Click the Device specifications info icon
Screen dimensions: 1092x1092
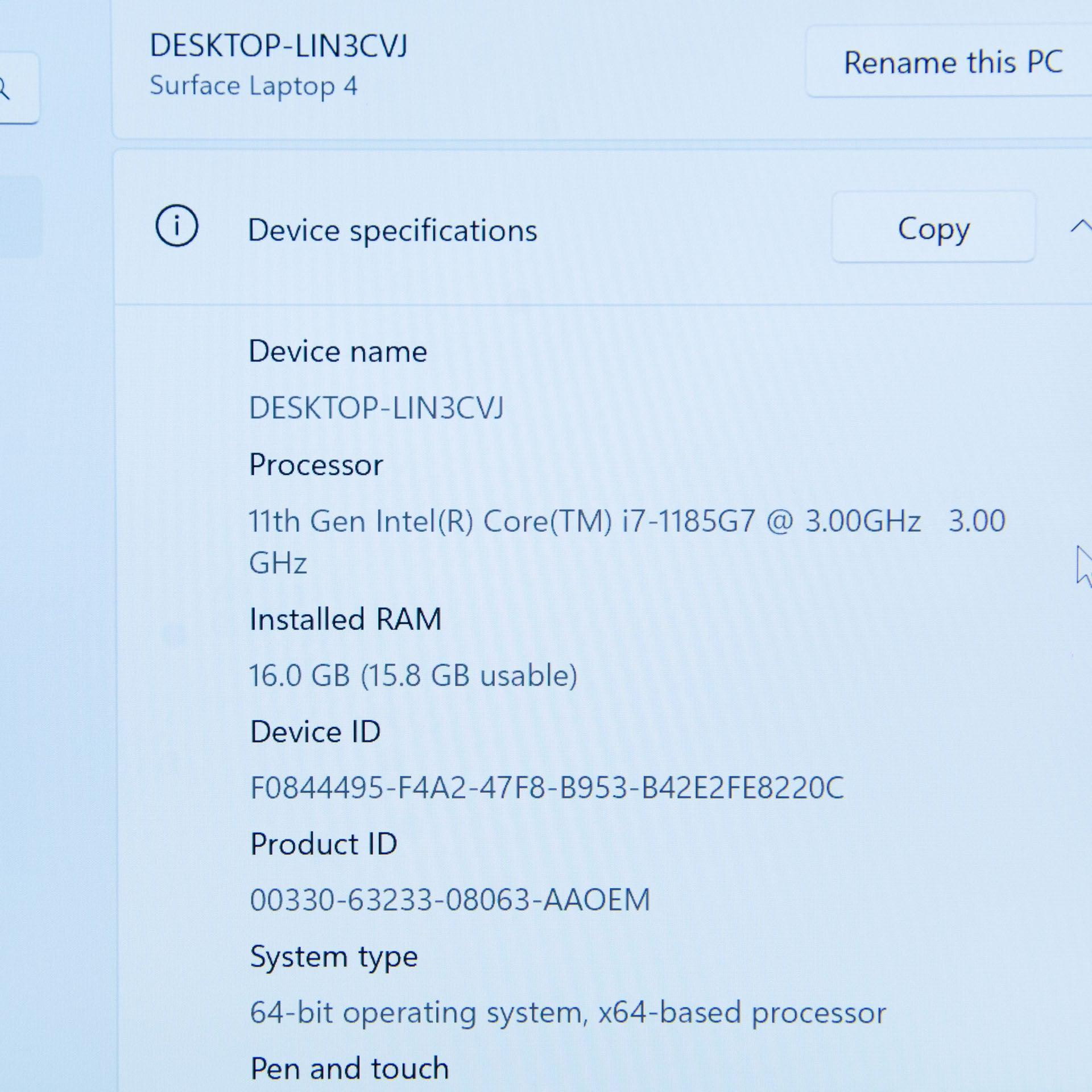pyautogui.click(x=177, y=226)
